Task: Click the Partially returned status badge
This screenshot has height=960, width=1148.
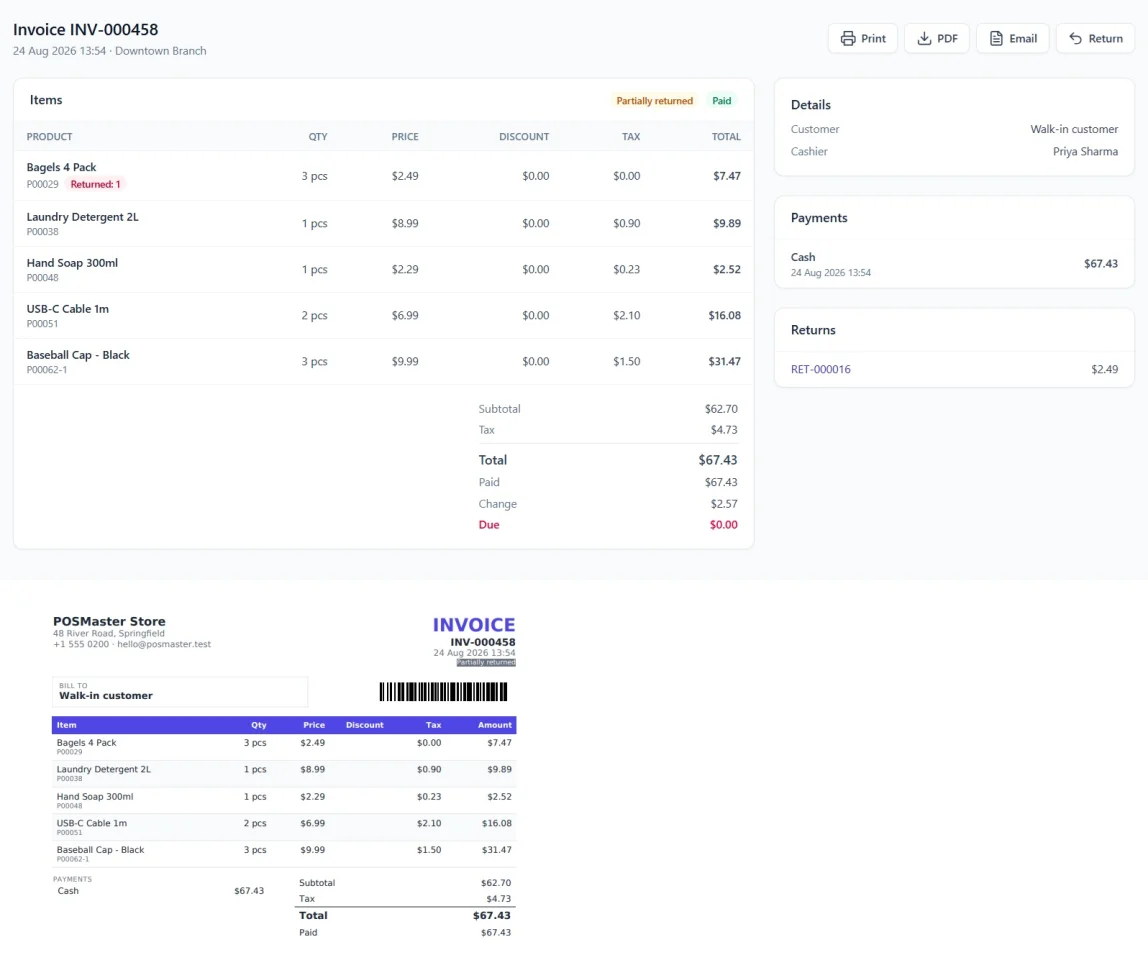Action: click(654, 101)
